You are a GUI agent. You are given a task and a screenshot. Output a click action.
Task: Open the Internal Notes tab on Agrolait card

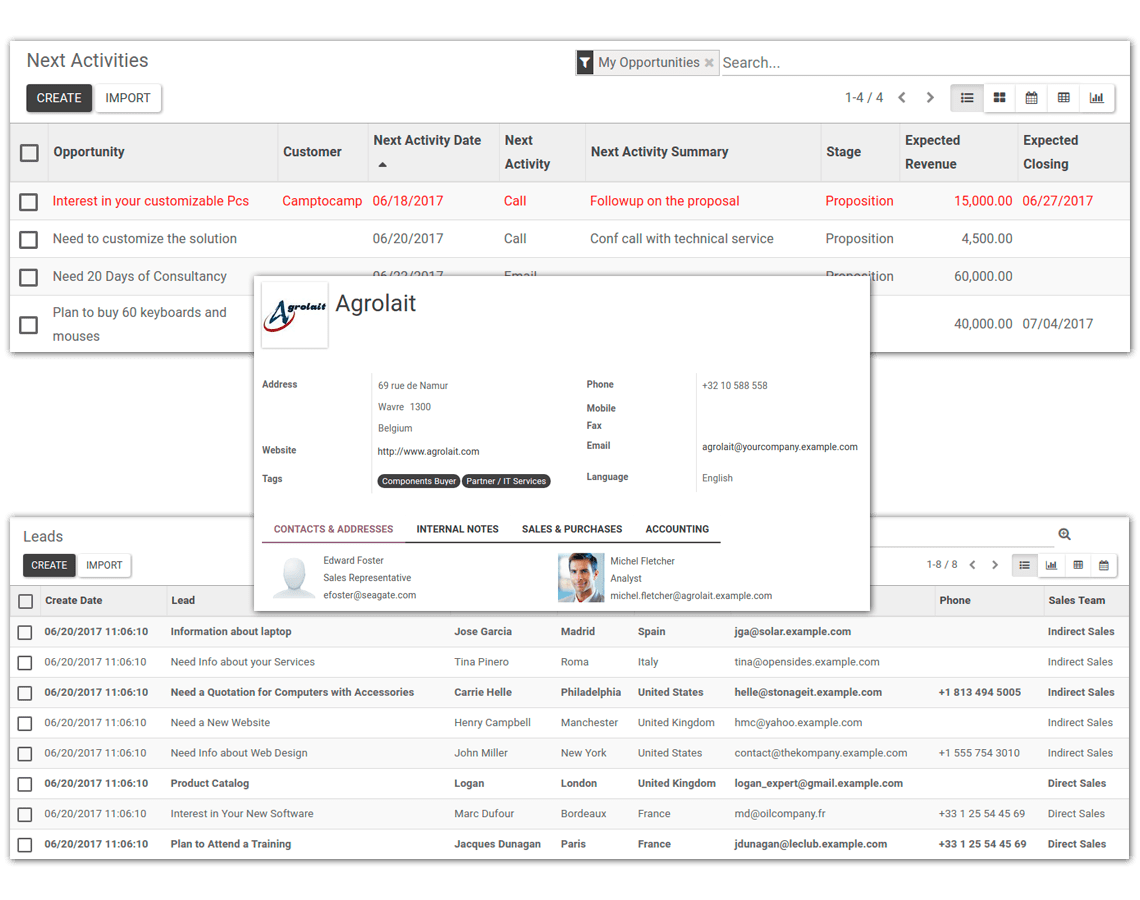point(457,529)
